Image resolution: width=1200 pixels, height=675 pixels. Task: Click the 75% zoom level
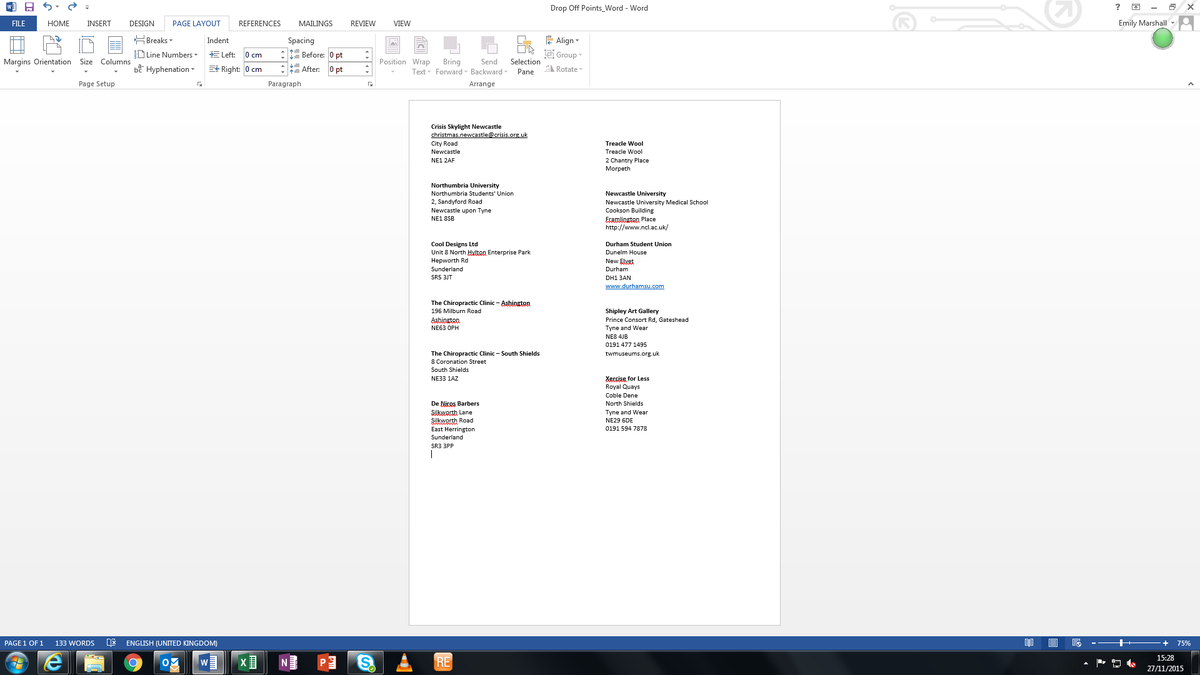click(x=1184, y=643)
